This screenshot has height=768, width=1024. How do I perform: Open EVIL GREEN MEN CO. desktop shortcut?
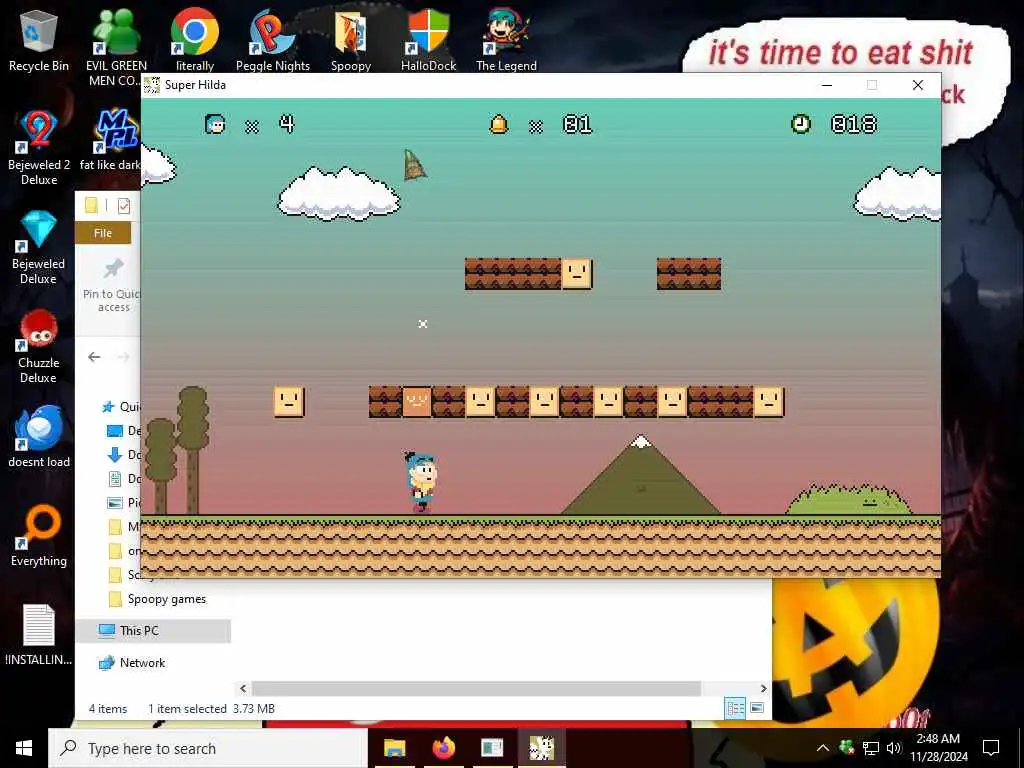point(116,47)
